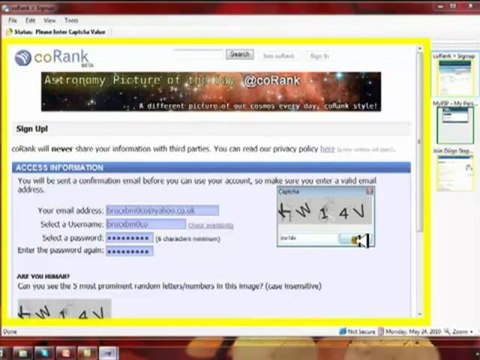480x360 pixels.
Task: Click the Captcha dialog text field
Action: click(x=309, y=238)
